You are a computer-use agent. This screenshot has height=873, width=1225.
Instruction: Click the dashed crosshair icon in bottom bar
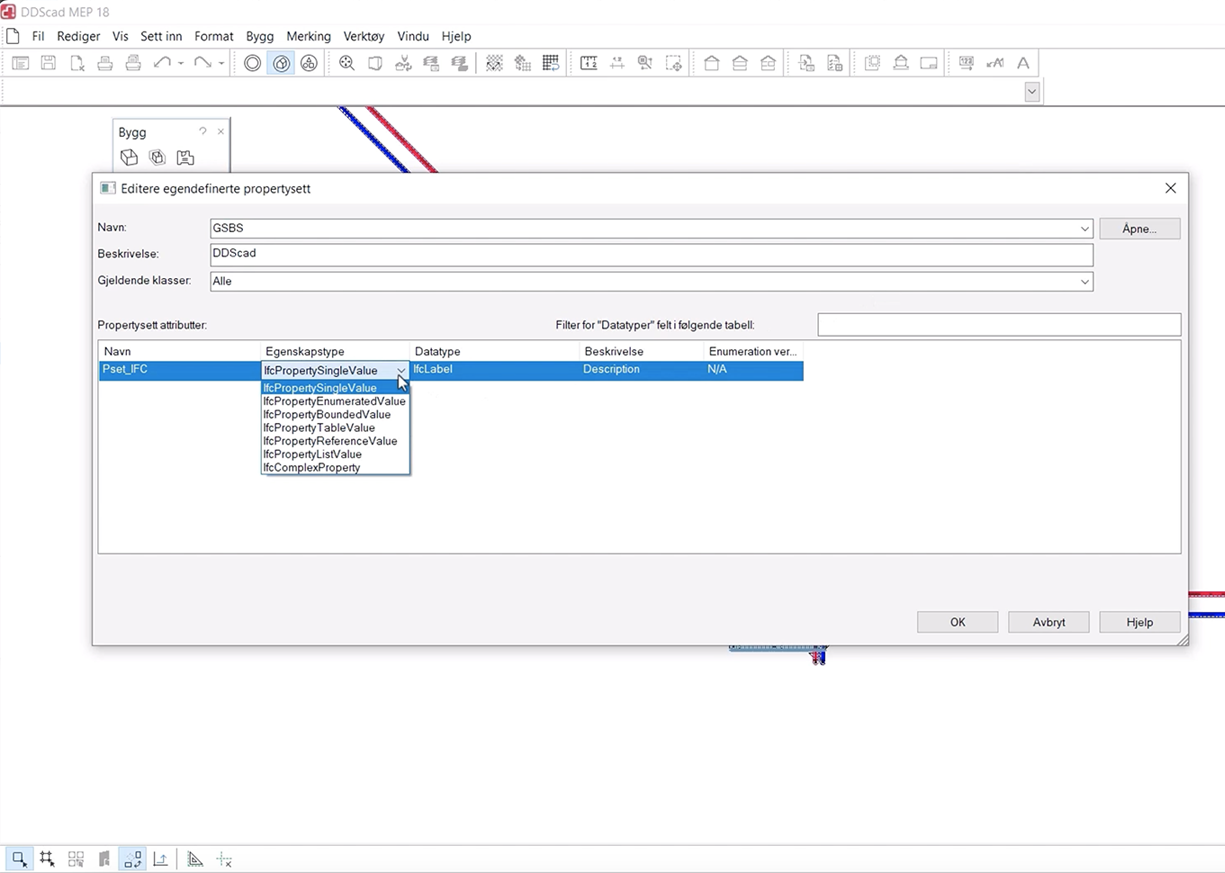(x=224, y=859)
